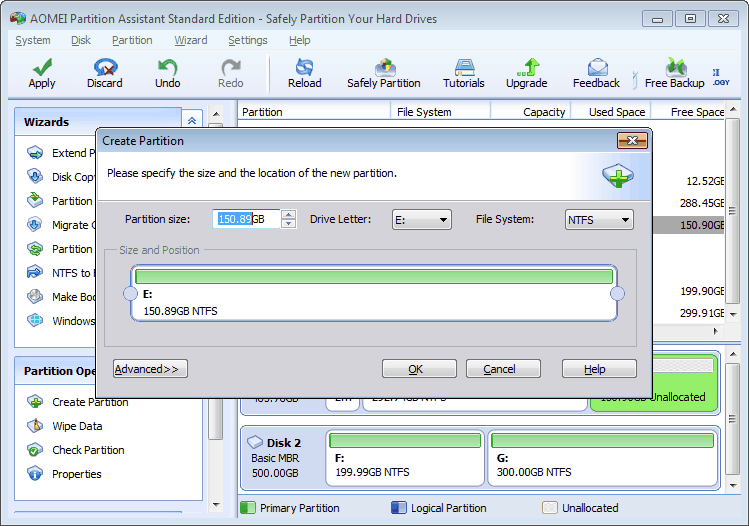749x526 pixels.
Task: Click the Wipe Data link
Action: coord(77,426)
